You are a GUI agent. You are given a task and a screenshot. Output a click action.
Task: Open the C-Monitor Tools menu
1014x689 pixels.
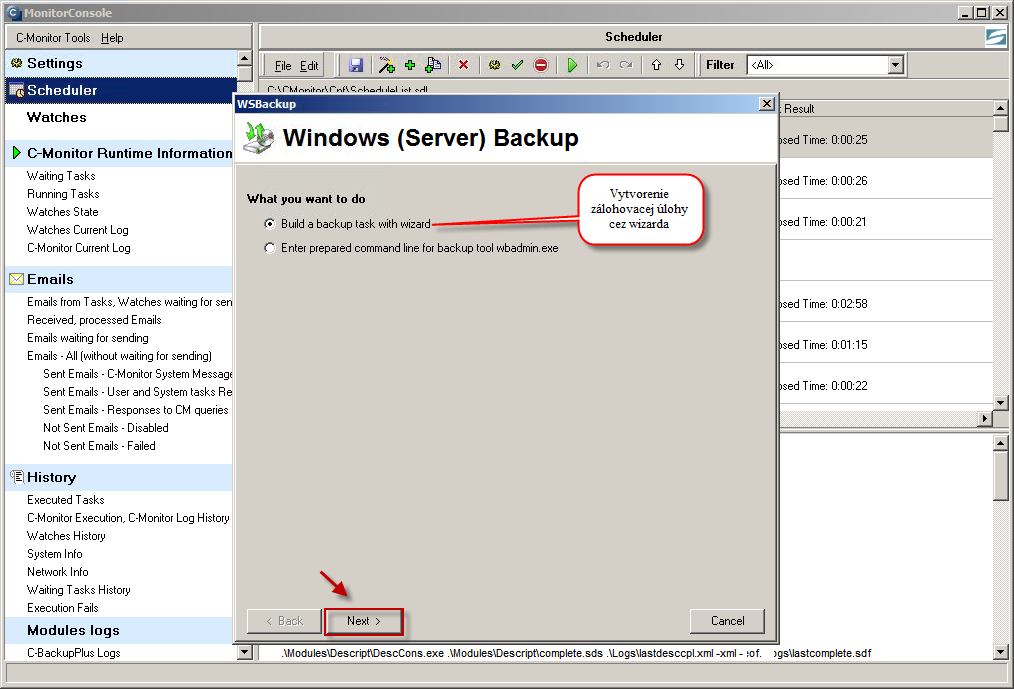pos(53,38)
